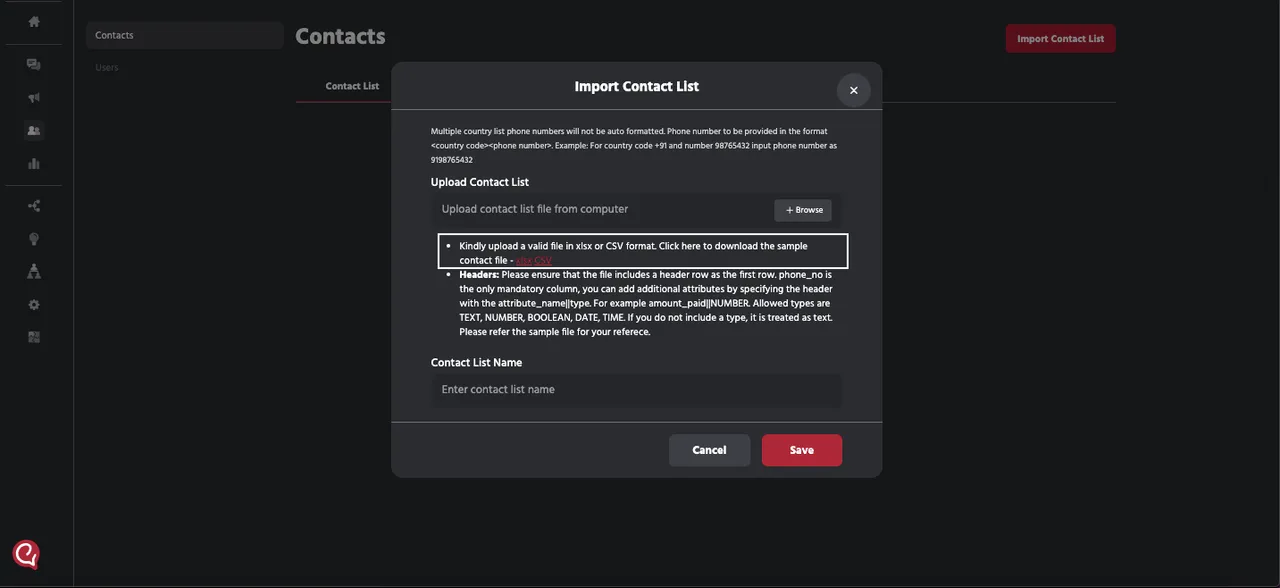Select Contacts in the left panel
Image resolution: width=1280 pixels, height=588 pixels.
click(114, 34)
